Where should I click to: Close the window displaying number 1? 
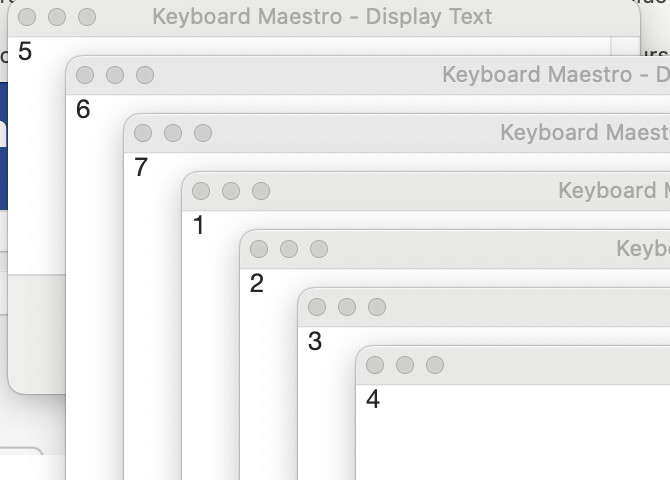click(x=201, y=191)
